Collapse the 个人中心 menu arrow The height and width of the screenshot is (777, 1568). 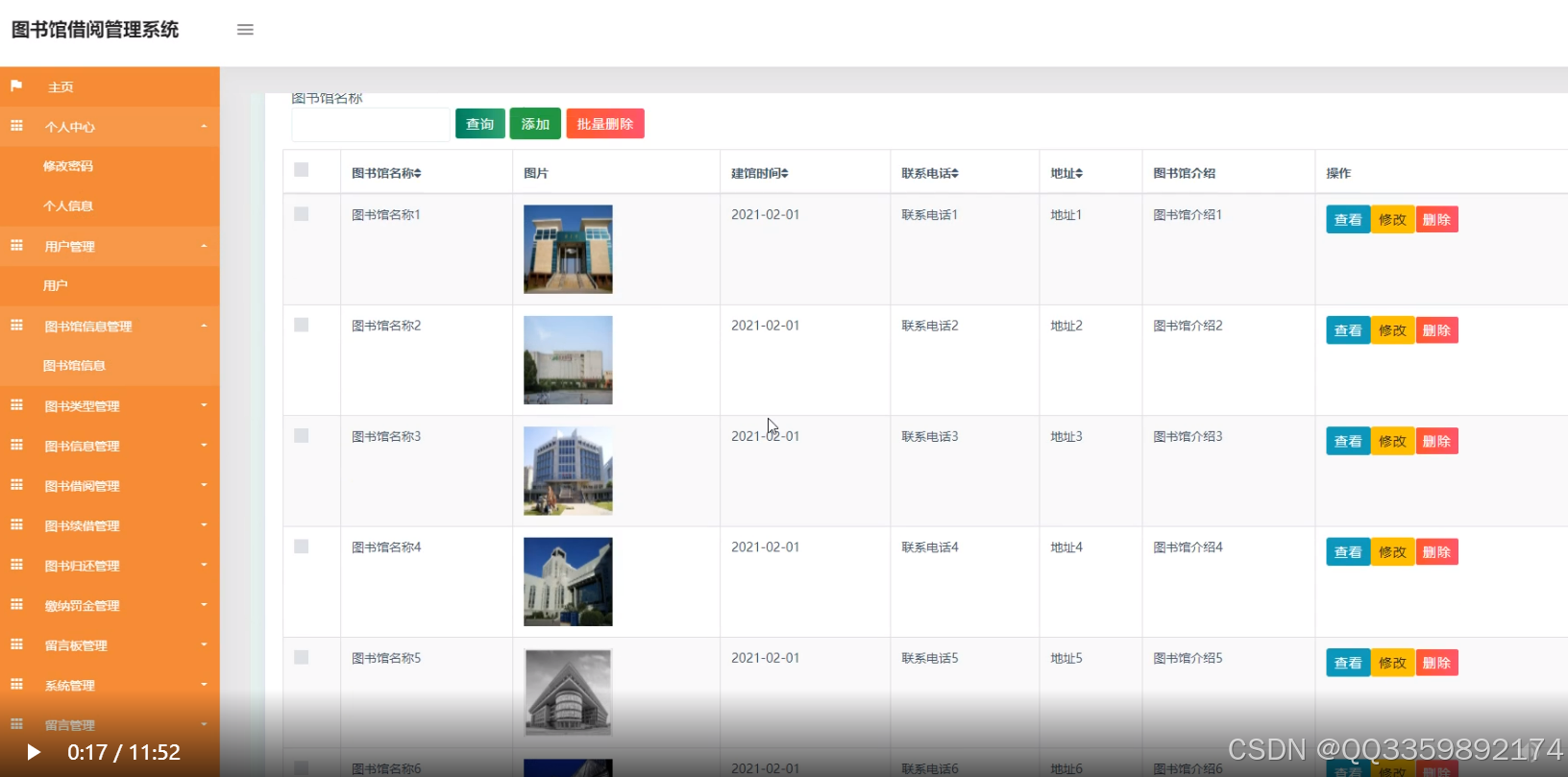pyautogui.click(x=204, y=127)
